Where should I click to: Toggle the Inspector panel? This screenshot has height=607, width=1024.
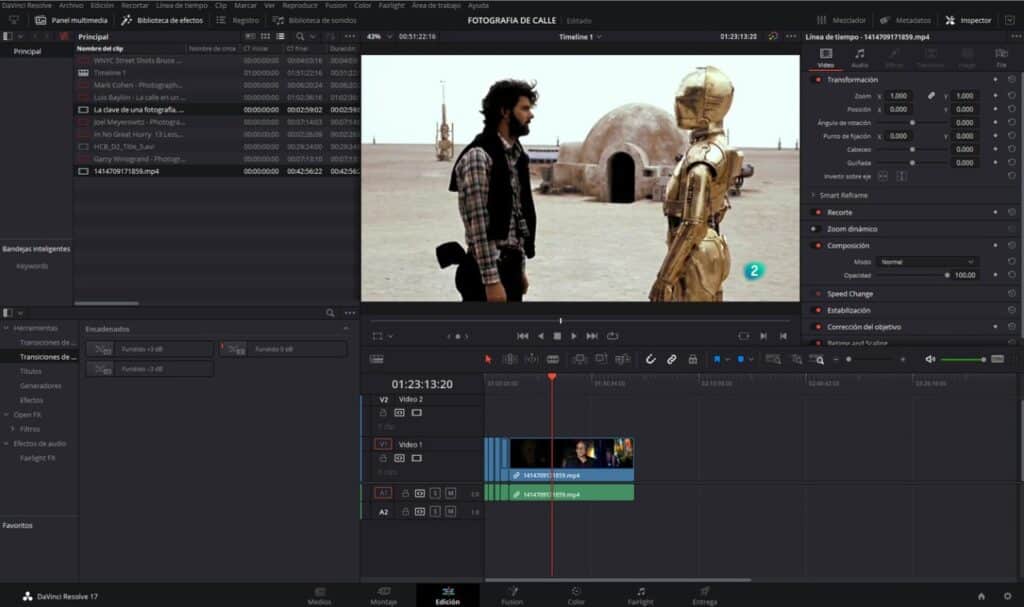point(968,20)
